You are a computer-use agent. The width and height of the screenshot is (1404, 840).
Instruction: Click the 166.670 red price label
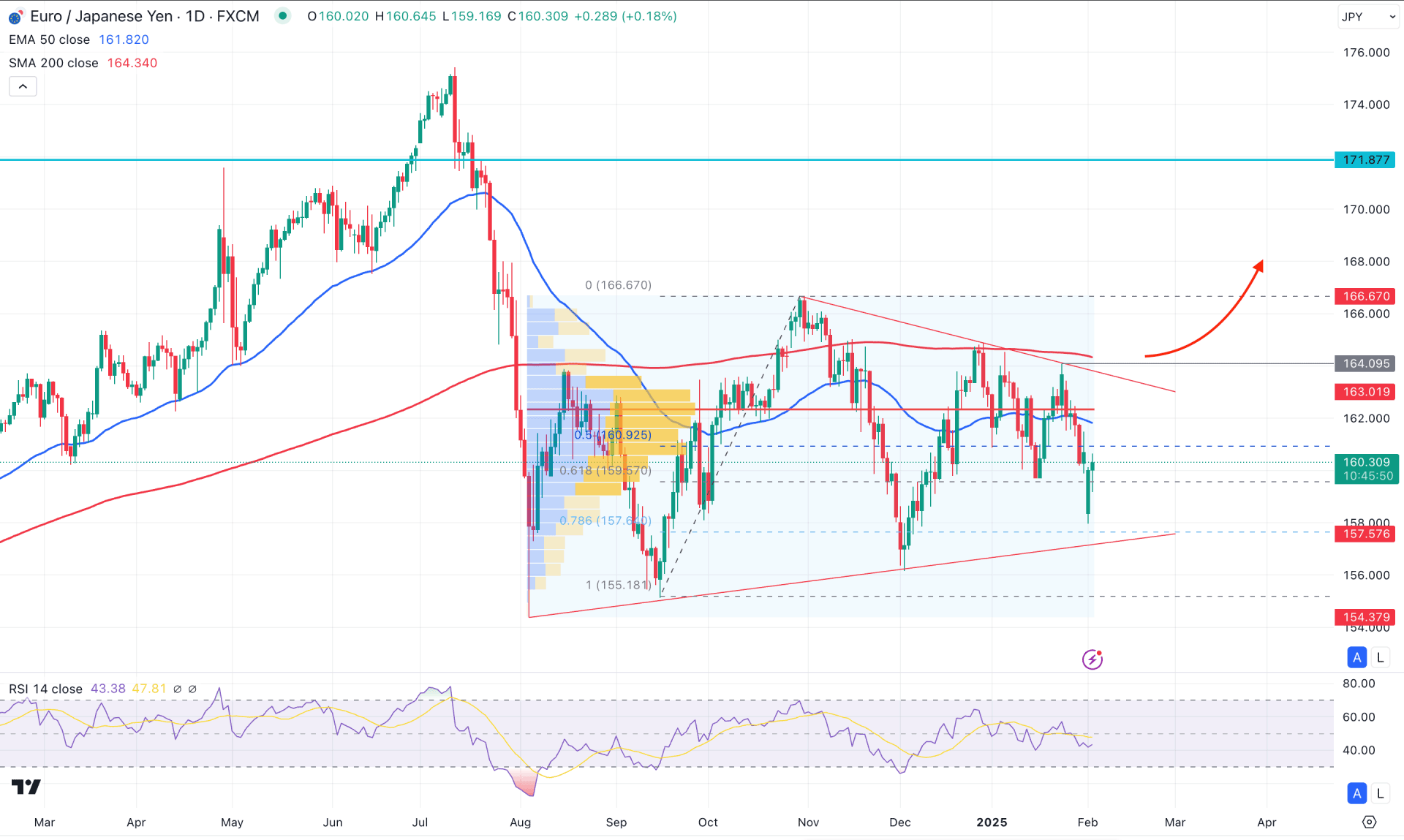click(1365, 296)
